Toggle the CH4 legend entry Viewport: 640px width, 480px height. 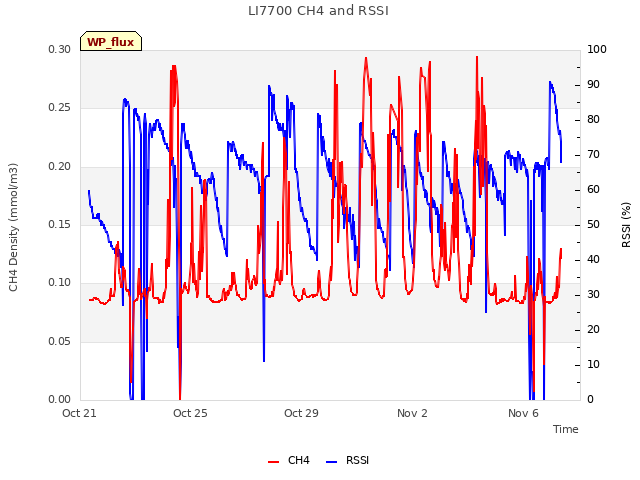pyautogui.click(x=289, y=460)
